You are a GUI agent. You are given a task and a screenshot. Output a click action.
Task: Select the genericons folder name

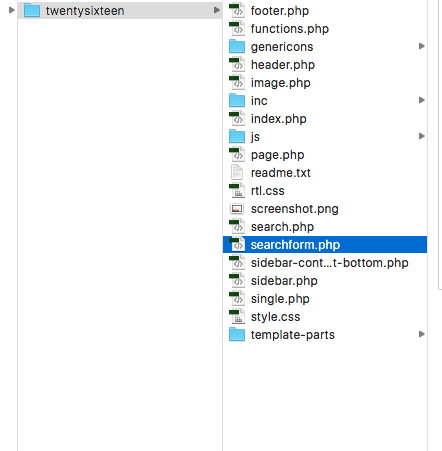click(x=282, y=47)
